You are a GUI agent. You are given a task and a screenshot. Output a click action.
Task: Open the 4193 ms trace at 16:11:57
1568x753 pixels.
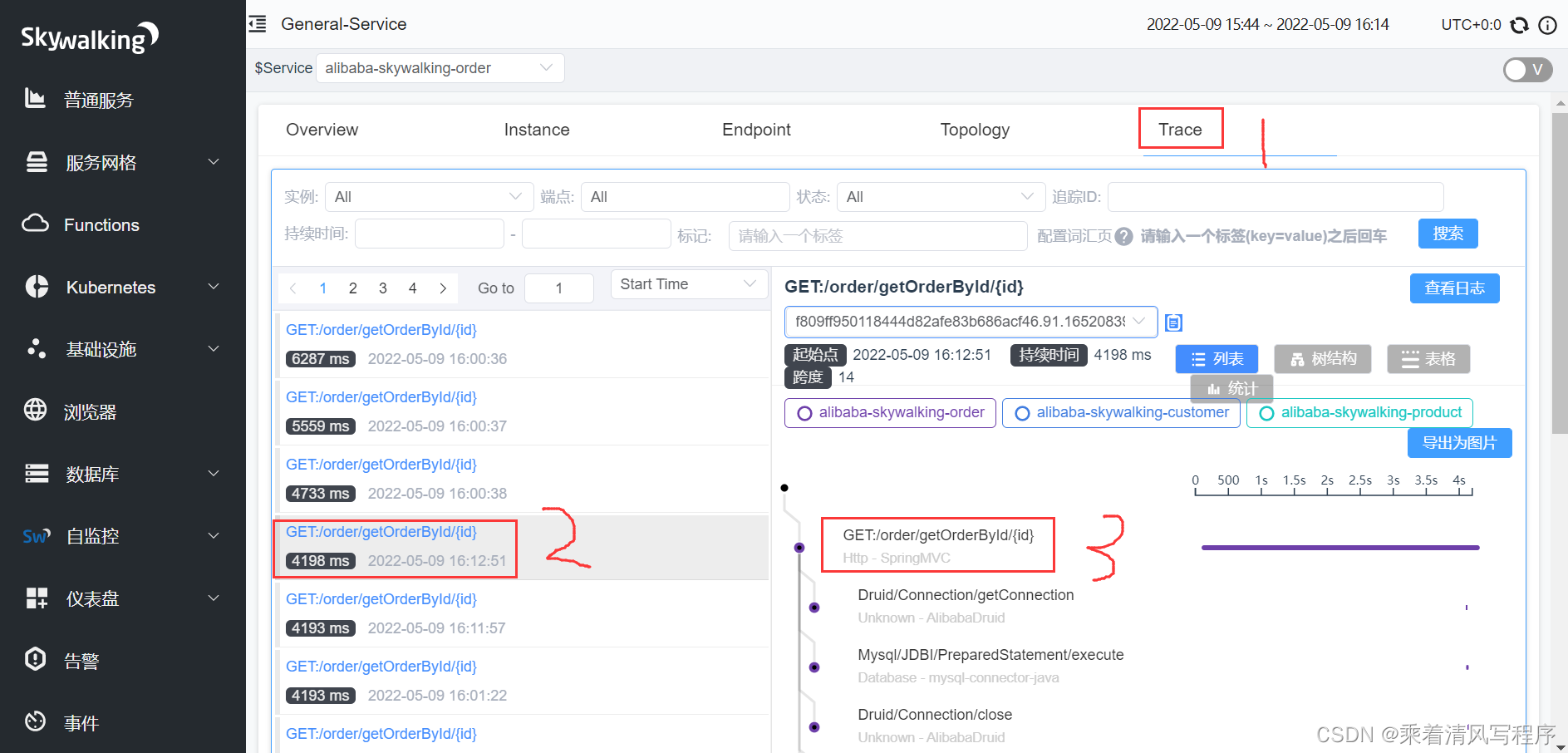[x=521, y=613]
